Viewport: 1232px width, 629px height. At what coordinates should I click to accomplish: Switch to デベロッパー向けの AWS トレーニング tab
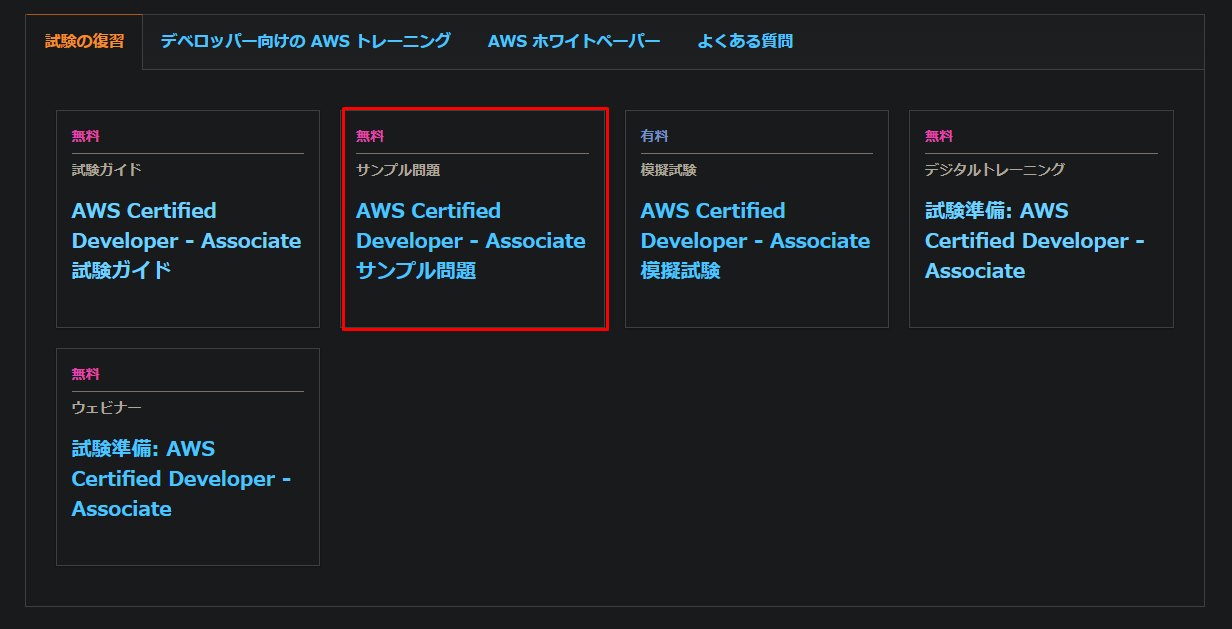tap(305, 41)
